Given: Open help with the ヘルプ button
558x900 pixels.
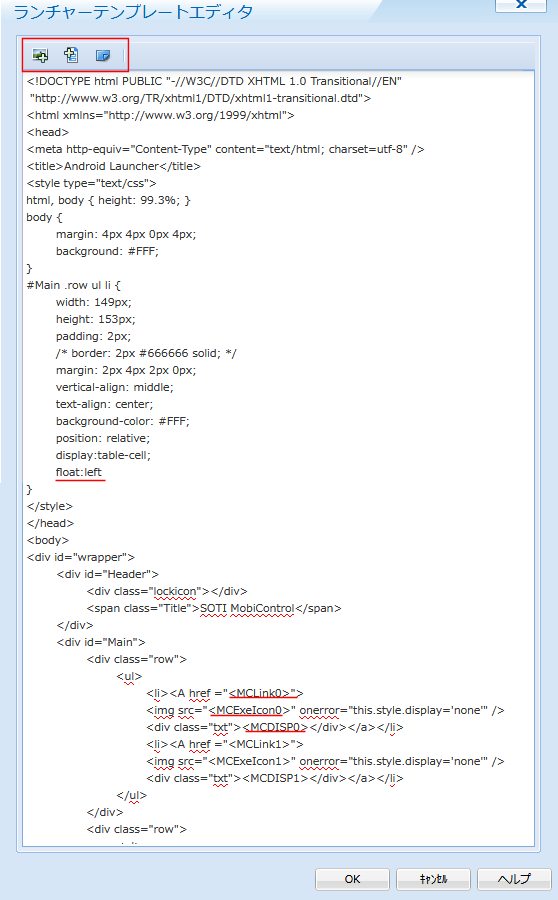Looking at the screenshot, I should tap(514, 879).
